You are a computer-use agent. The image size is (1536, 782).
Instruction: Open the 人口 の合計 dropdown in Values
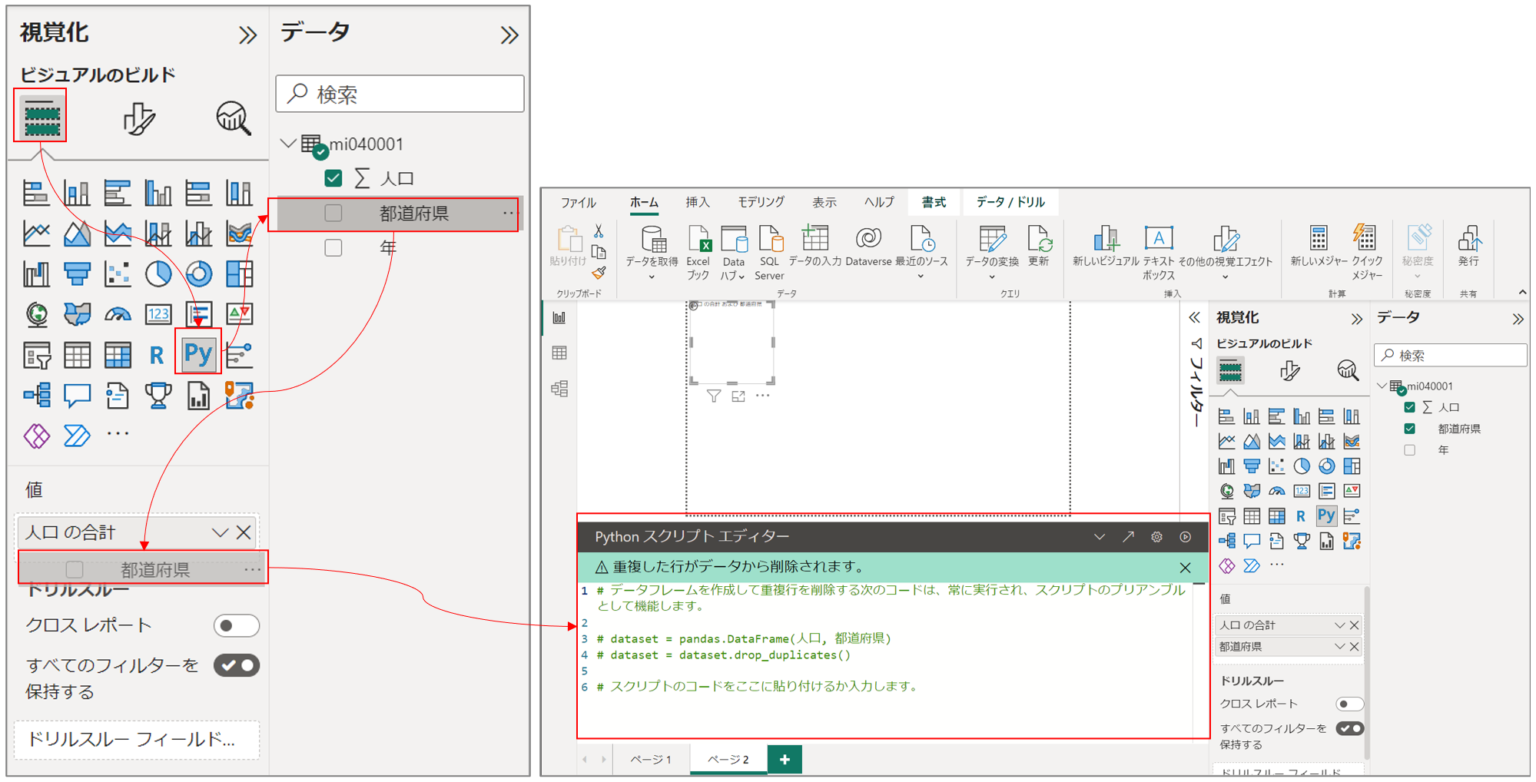tap(223, 532)
